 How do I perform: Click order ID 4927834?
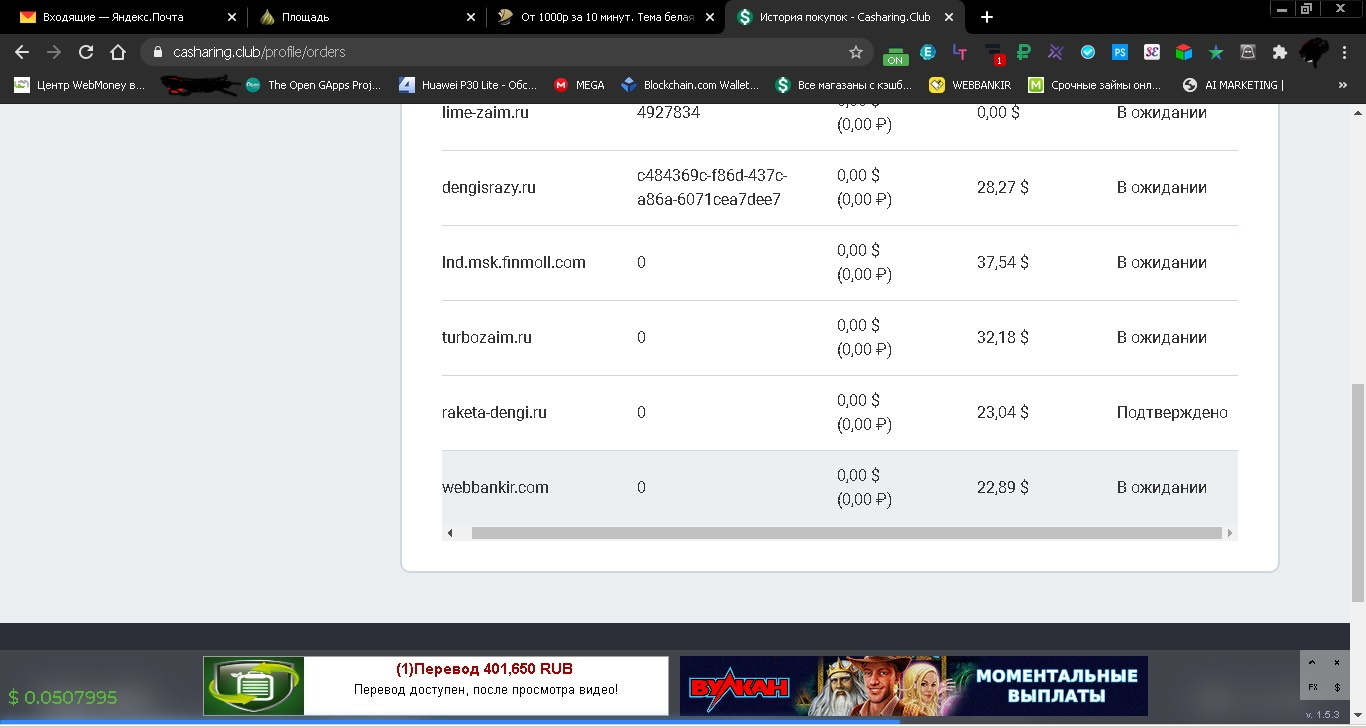[x=668, y=113]
